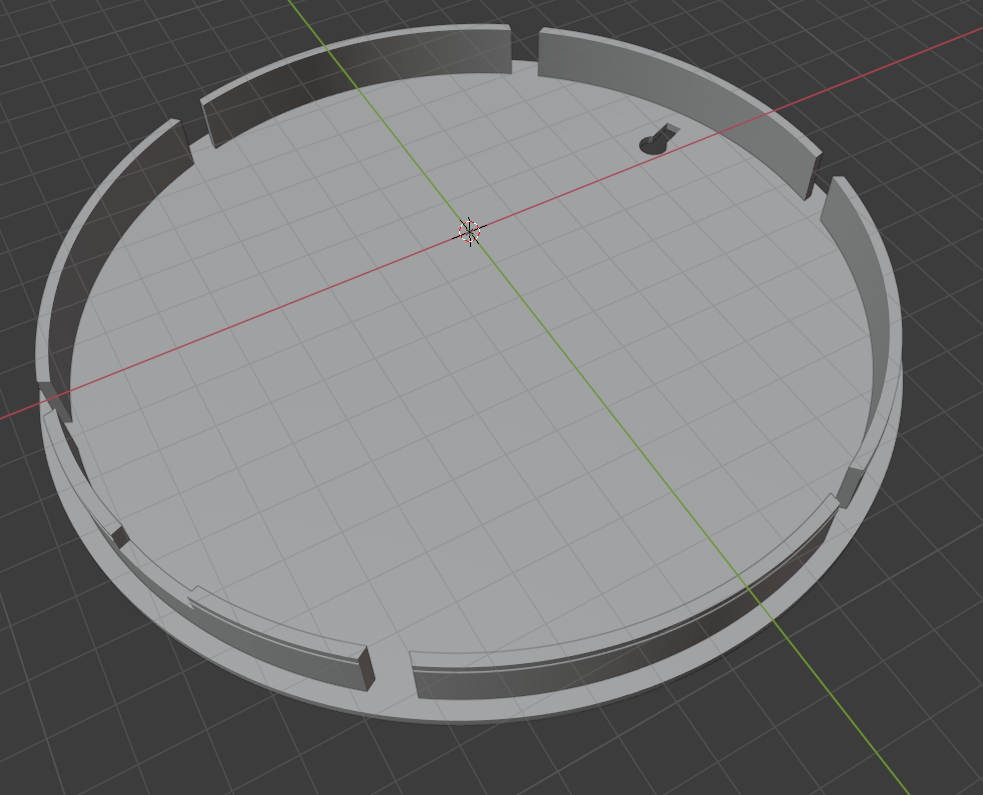Image resolution: width=983 pixels, height=795 pixels.
Task: Click the 3D cursor at the world origin
Action: (x=469, y=231)
